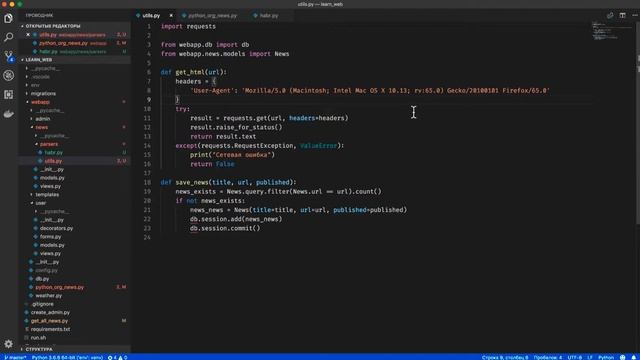Screen dimensions: 640x360
Task: Expand the migrations folder
Action: [43, 93]
